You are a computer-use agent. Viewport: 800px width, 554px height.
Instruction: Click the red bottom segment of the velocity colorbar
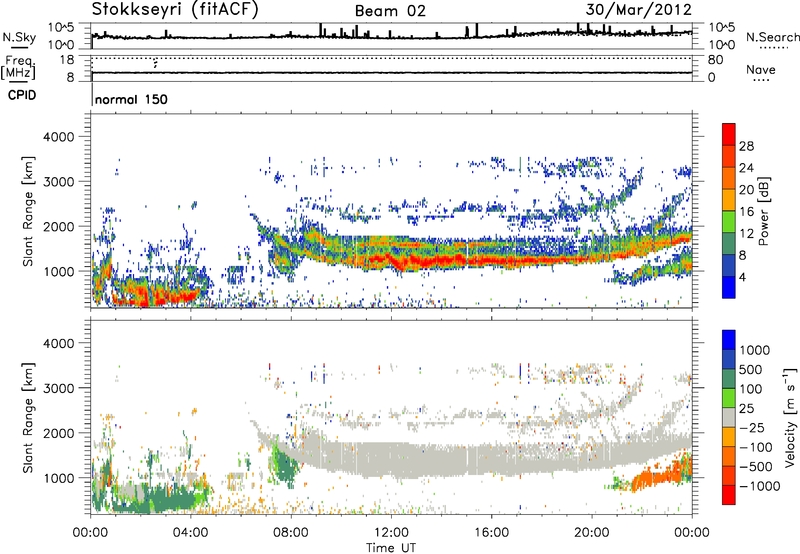tap(729, 495)
